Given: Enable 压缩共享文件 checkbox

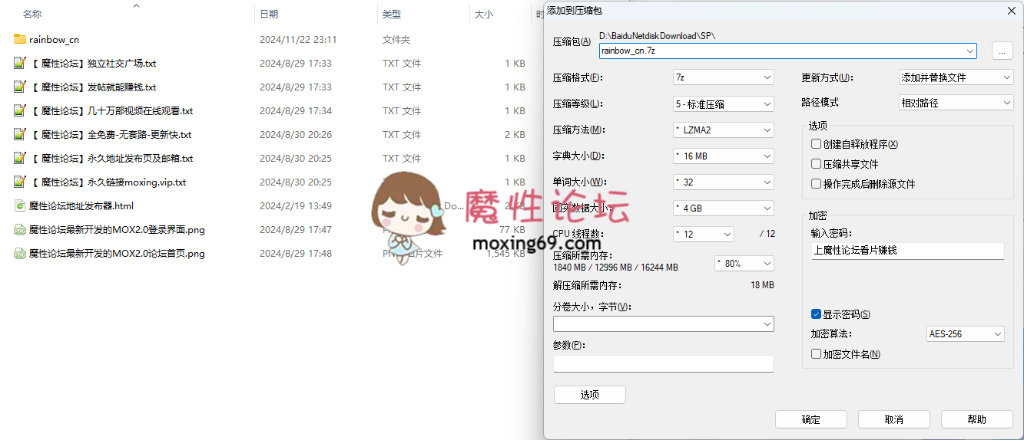Looking at the screenshot, I should 815,164.
